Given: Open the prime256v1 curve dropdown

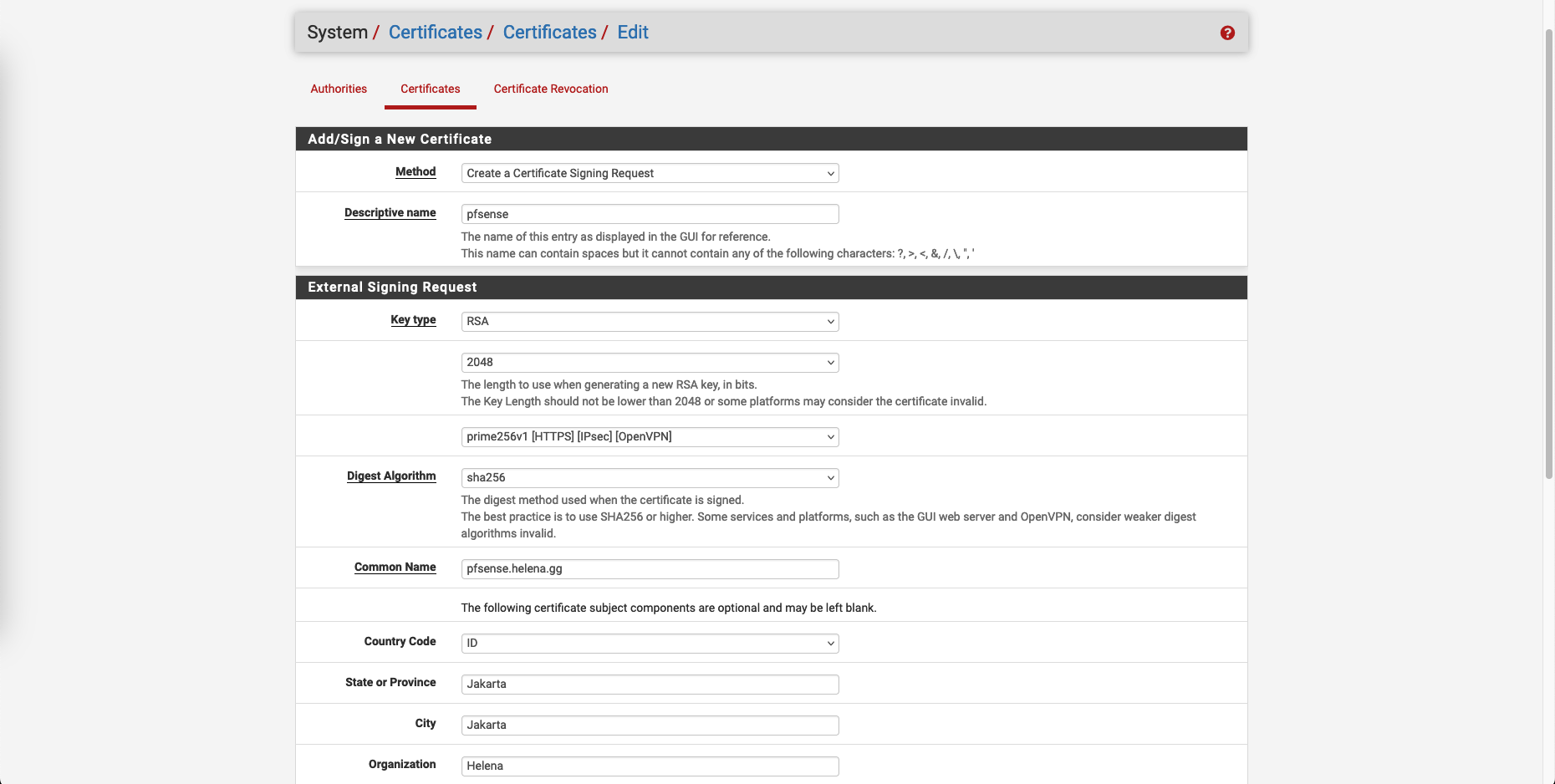Looking at the screenshot, I should (650, 437).
